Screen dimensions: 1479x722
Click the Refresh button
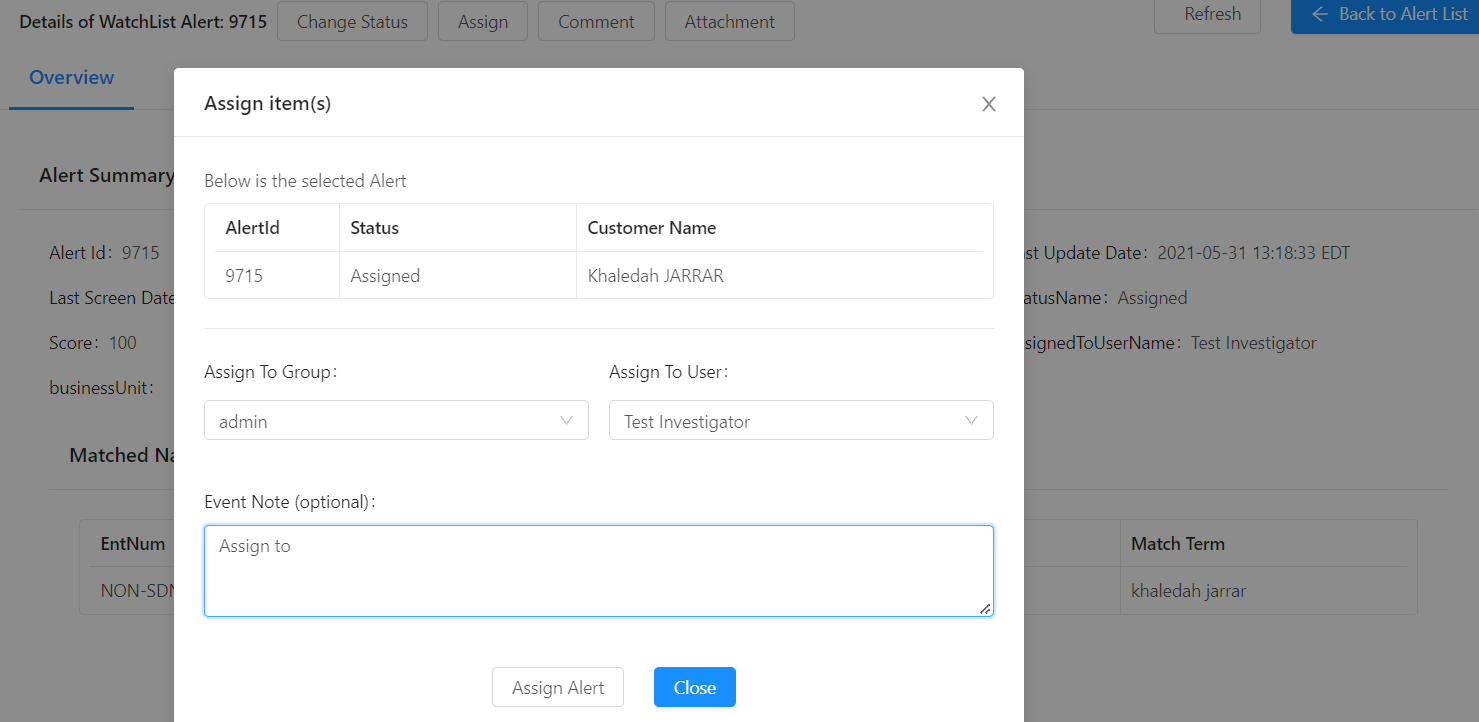pos(1208,15)
